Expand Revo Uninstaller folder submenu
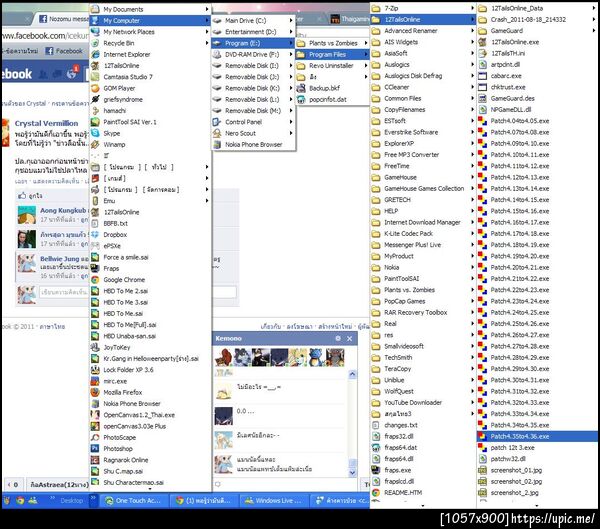Viewport: 600px width, 529px height. point(365,66)
